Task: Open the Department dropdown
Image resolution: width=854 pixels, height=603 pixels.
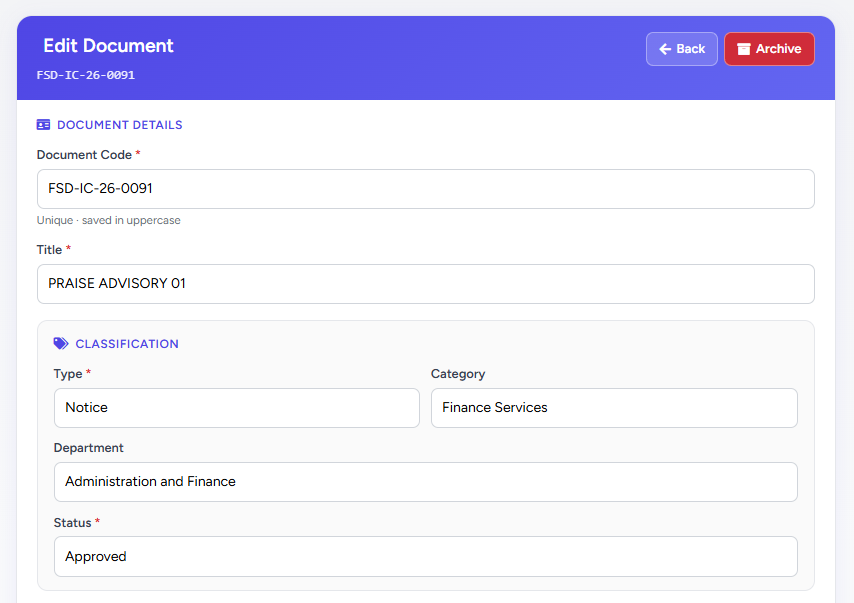Action: (425, 482)
